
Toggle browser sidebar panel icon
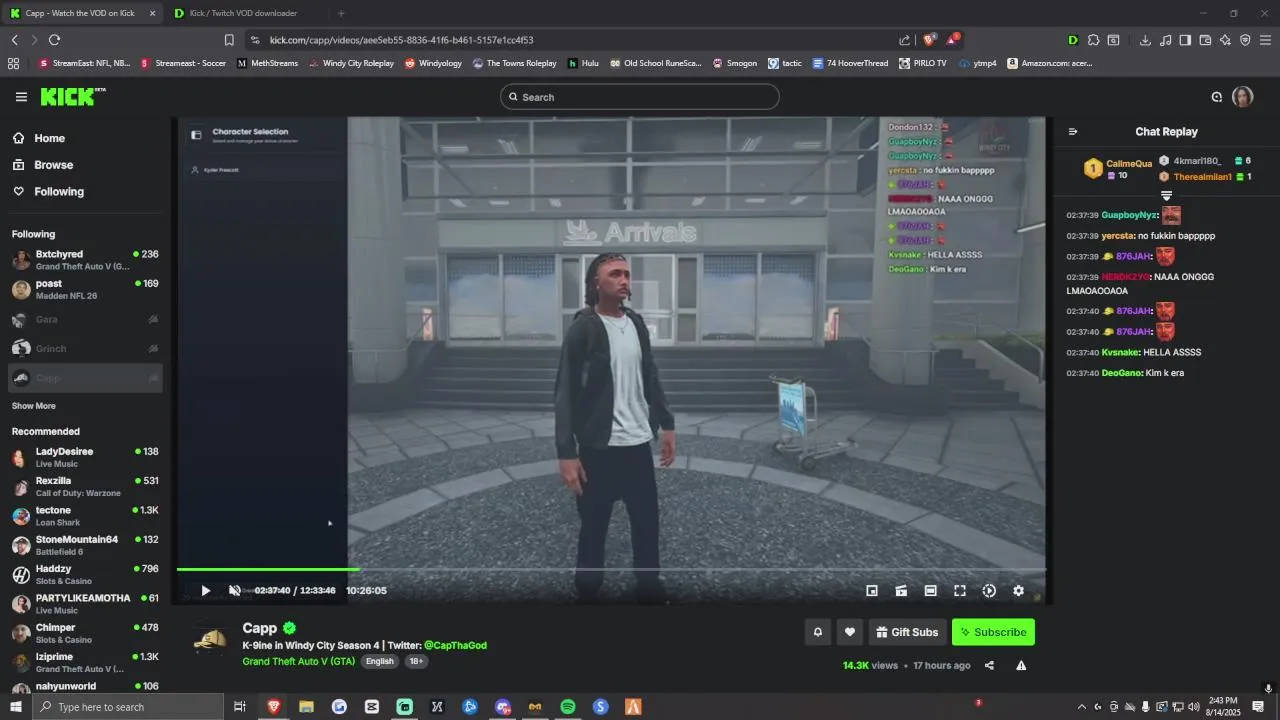(x=1185, y=40)
